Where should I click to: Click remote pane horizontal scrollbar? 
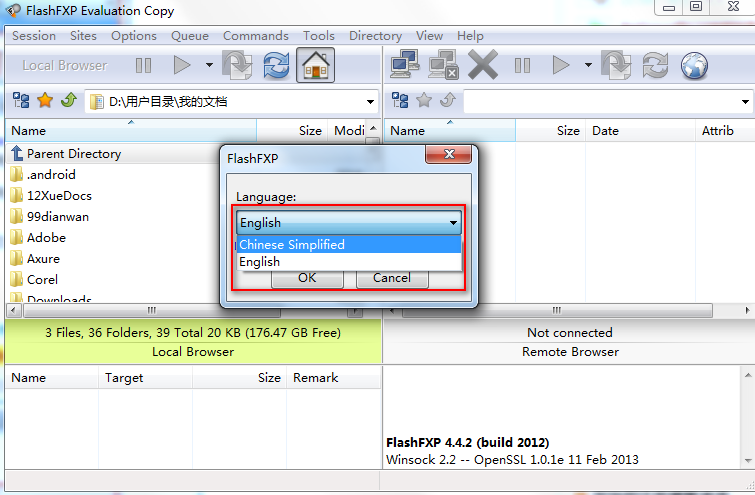tap(557, 310)
